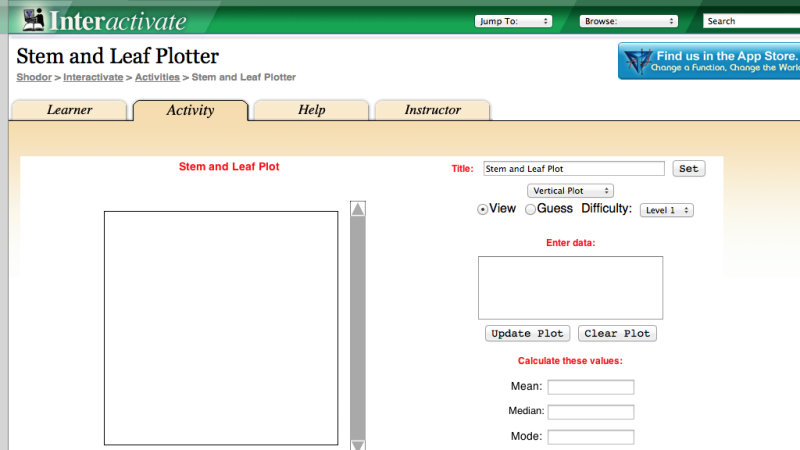Click the plot's vertical scrollbar track
The image size is (800, 450).
[x=358, y=327]
